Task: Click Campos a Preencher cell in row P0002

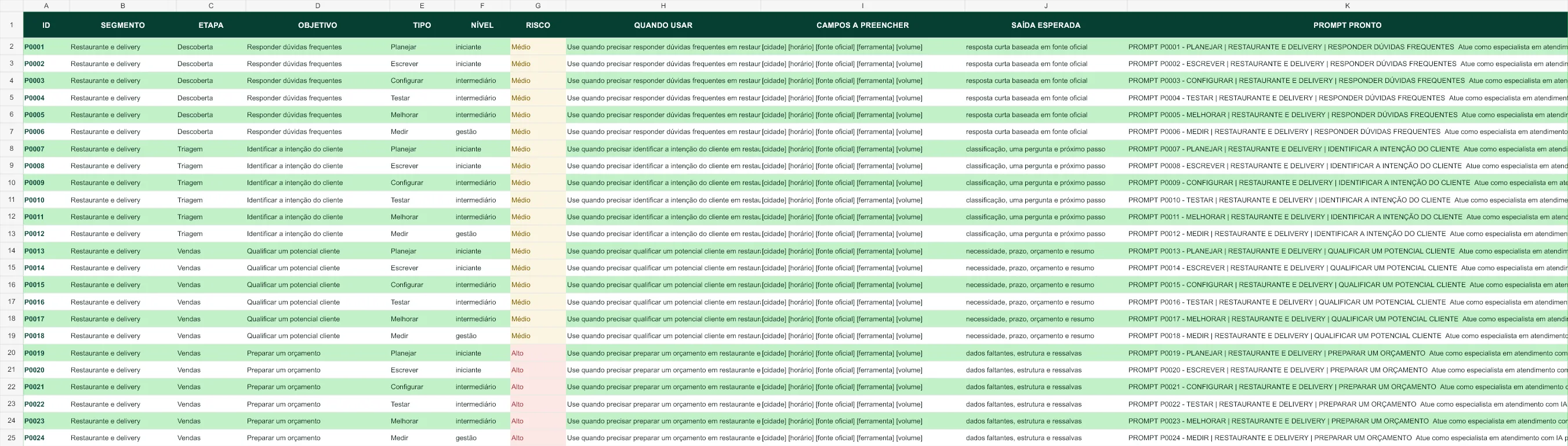Action: tap(862, 64)
